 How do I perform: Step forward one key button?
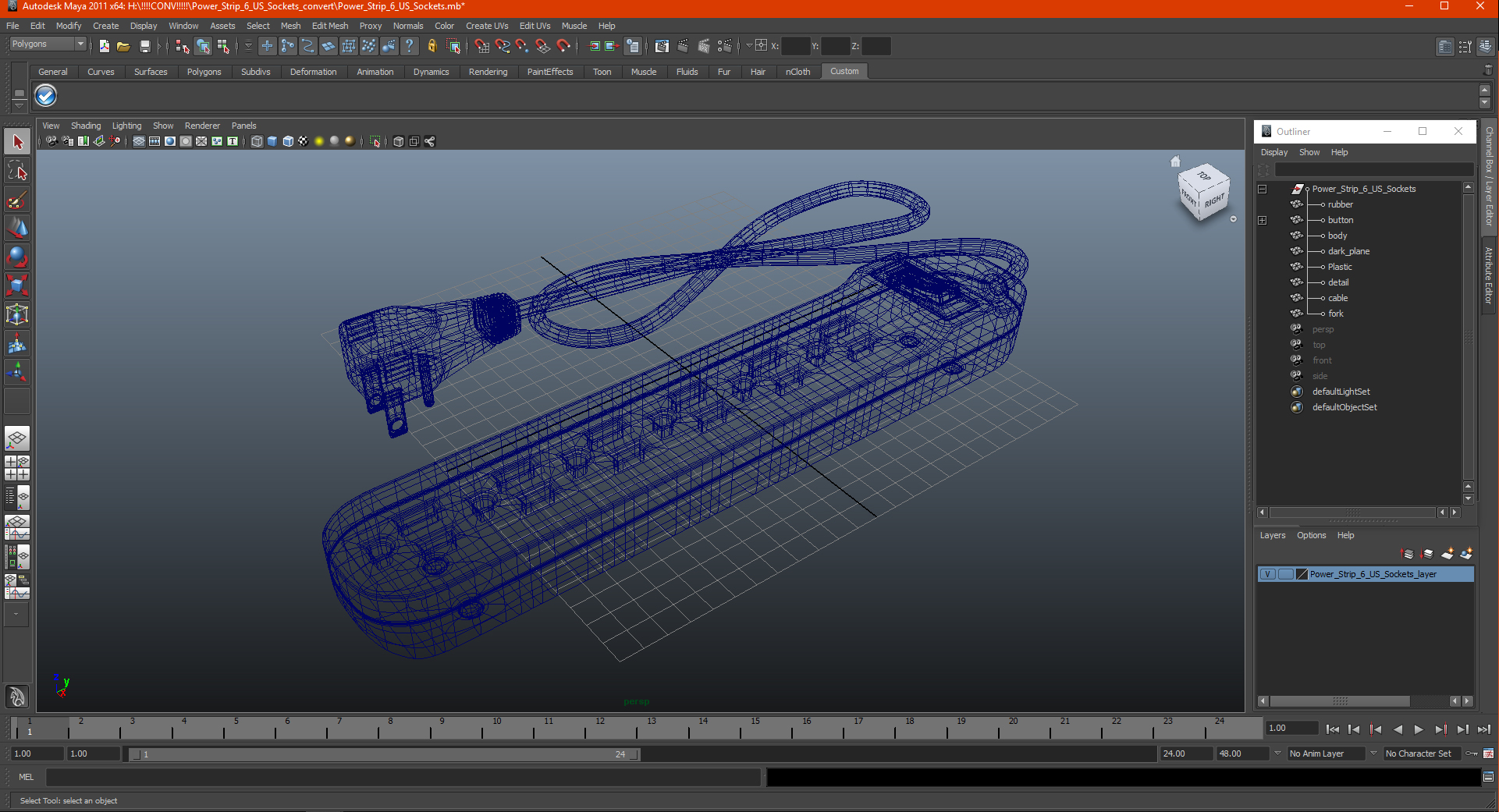[1440, 729]
